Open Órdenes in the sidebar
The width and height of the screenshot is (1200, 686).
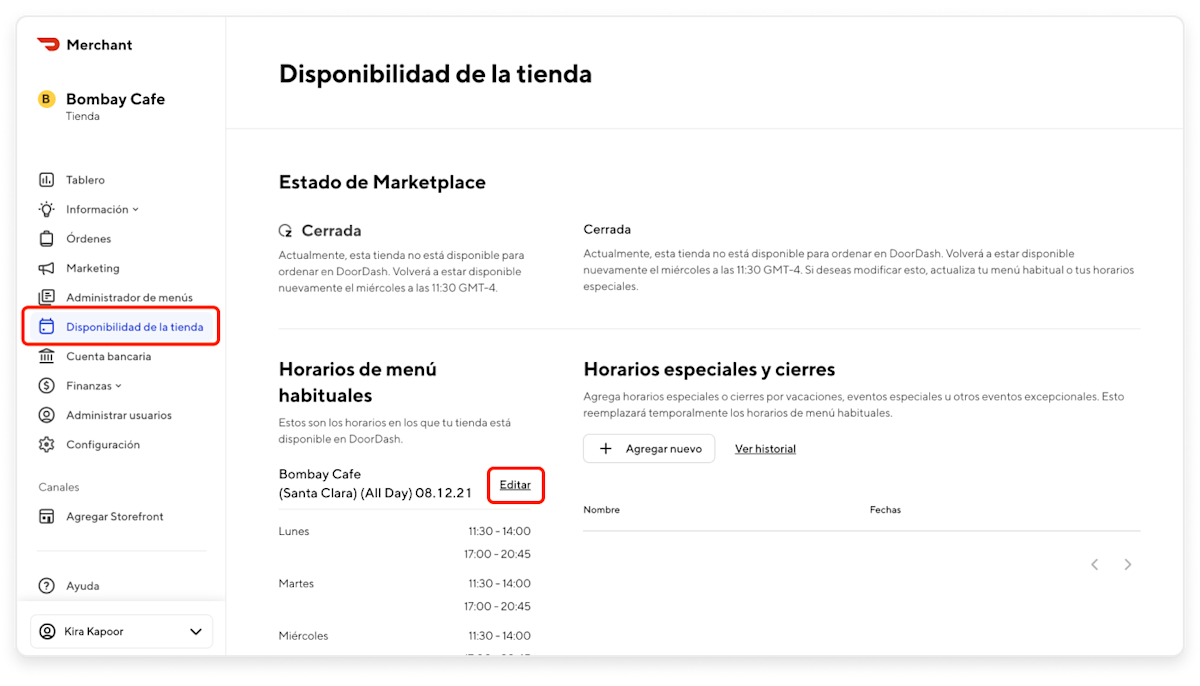click(x=89, y=239)
